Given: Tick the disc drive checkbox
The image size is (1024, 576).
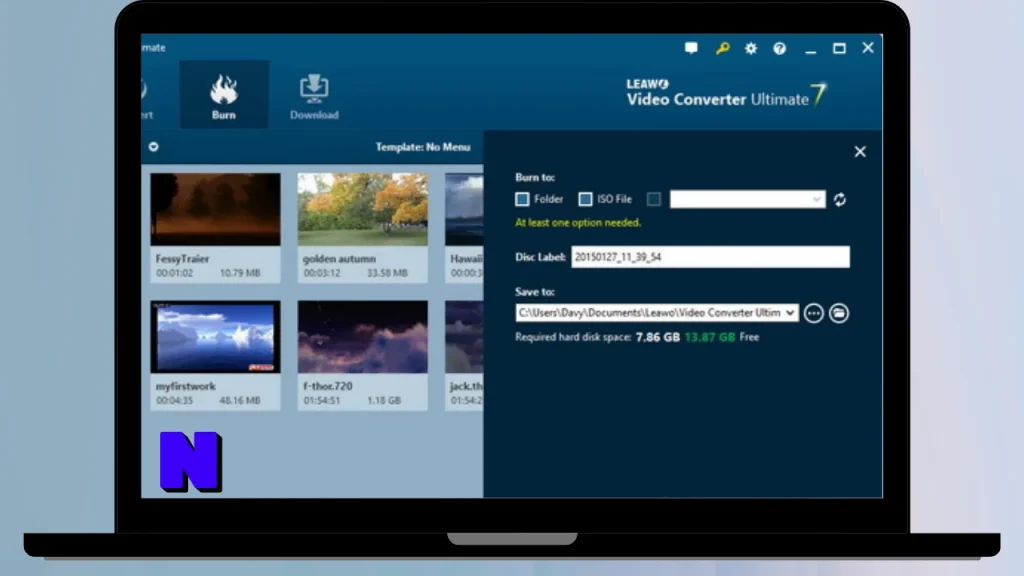Looking at the screenshot, I should (654, 199).
